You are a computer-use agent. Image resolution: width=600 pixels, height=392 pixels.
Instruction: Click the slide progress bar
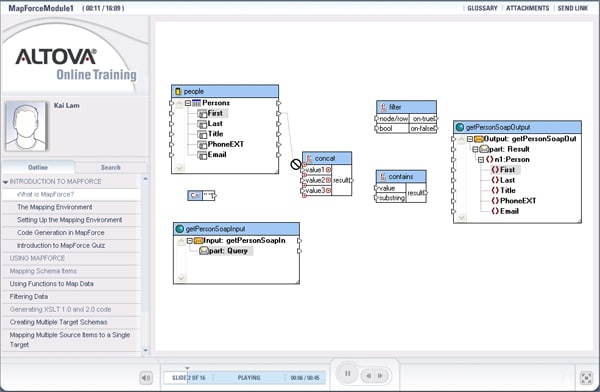click(245, 378)
